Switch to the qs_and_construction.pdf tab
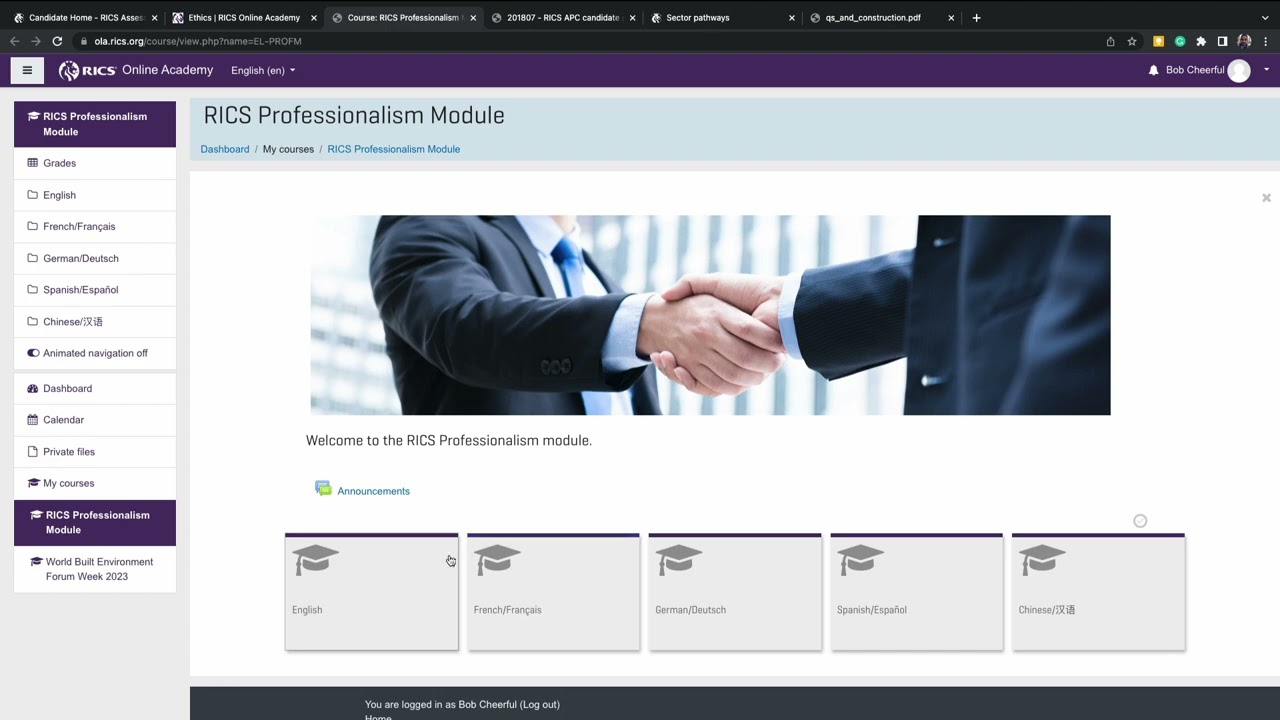The width and height of the screenshot is (1280, 720). 880,17
